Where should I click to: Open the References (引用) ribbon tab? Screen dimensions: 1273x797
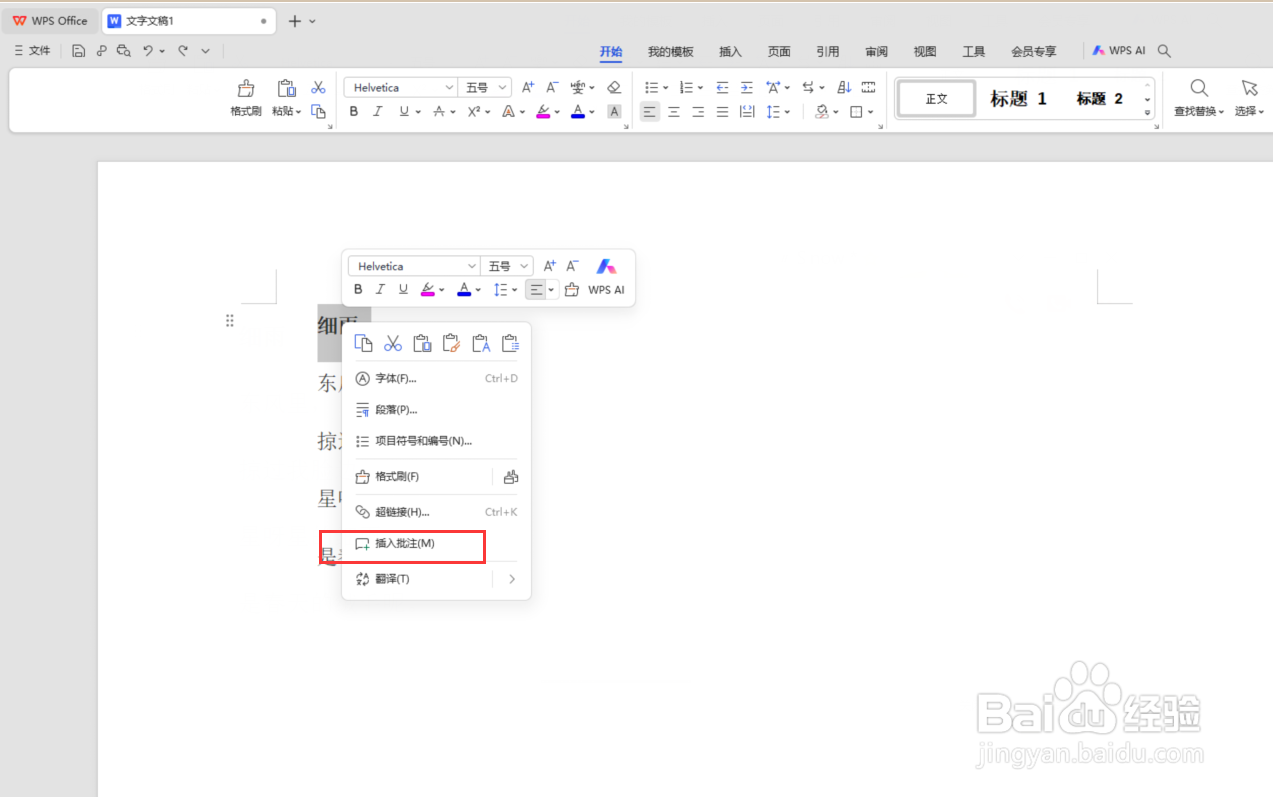[827, 51]
